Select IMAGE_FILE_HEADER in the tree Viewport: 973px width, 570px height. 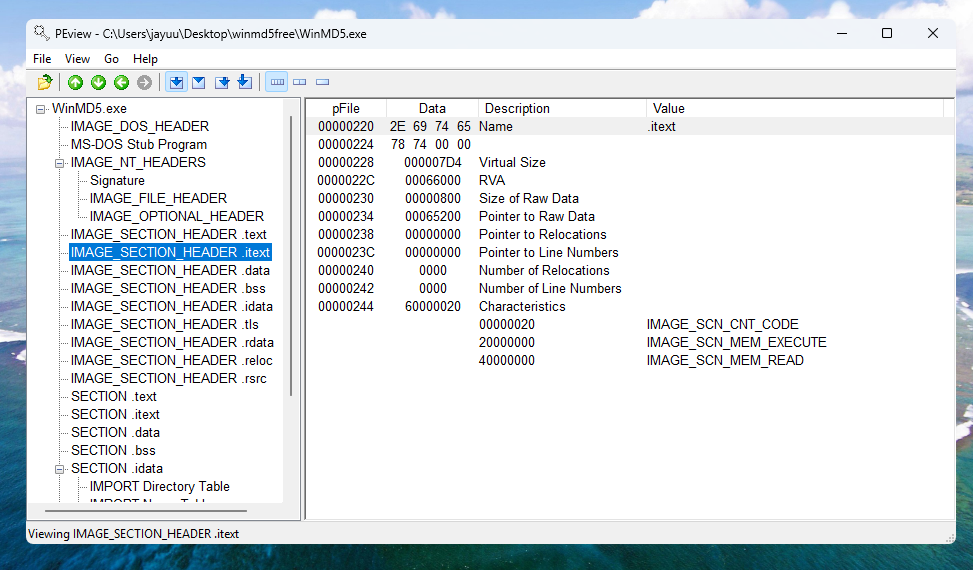coord(158,198)
